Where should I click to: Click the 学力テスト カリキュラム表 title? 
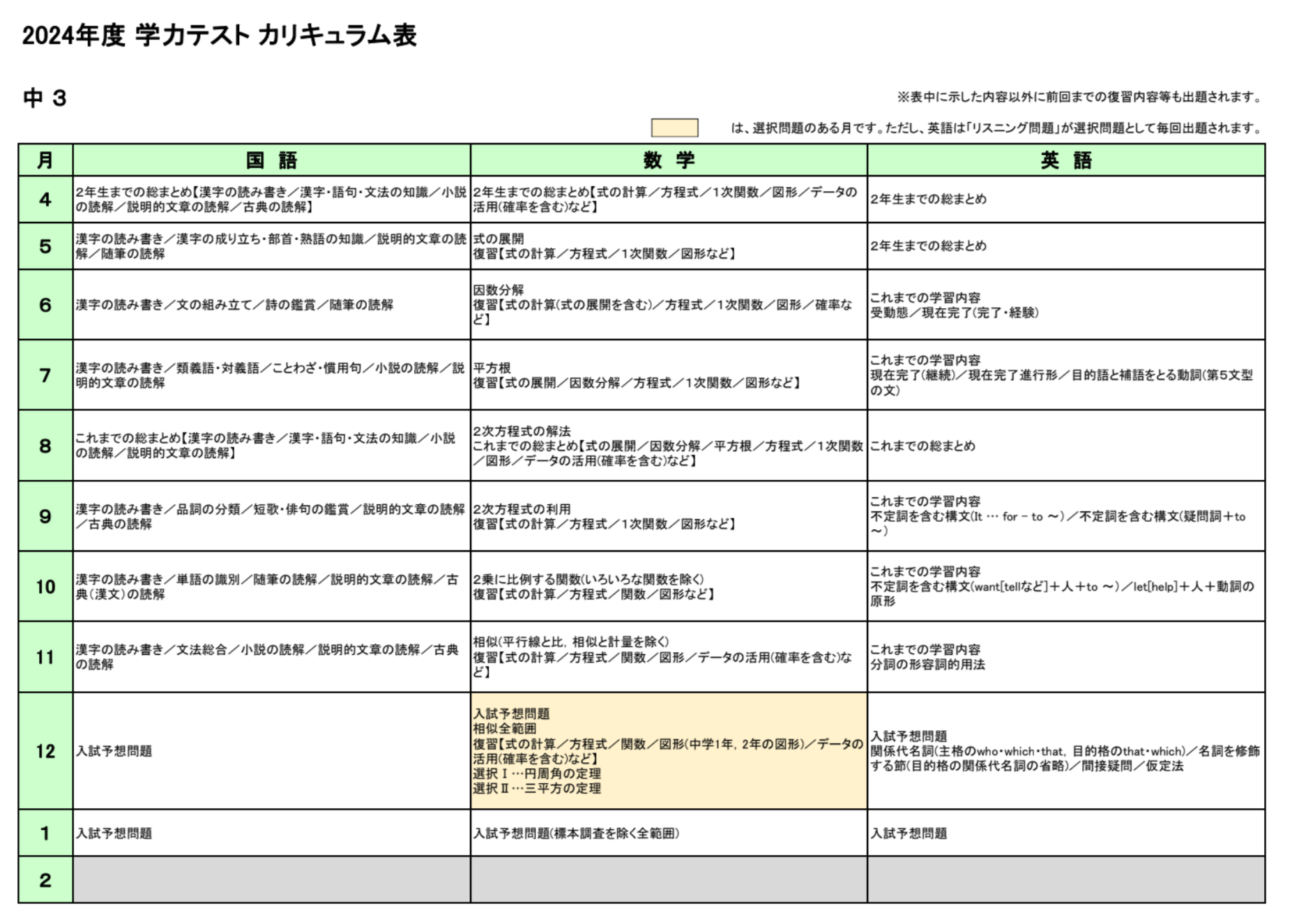pyautogui.click(x=219, y=35)
